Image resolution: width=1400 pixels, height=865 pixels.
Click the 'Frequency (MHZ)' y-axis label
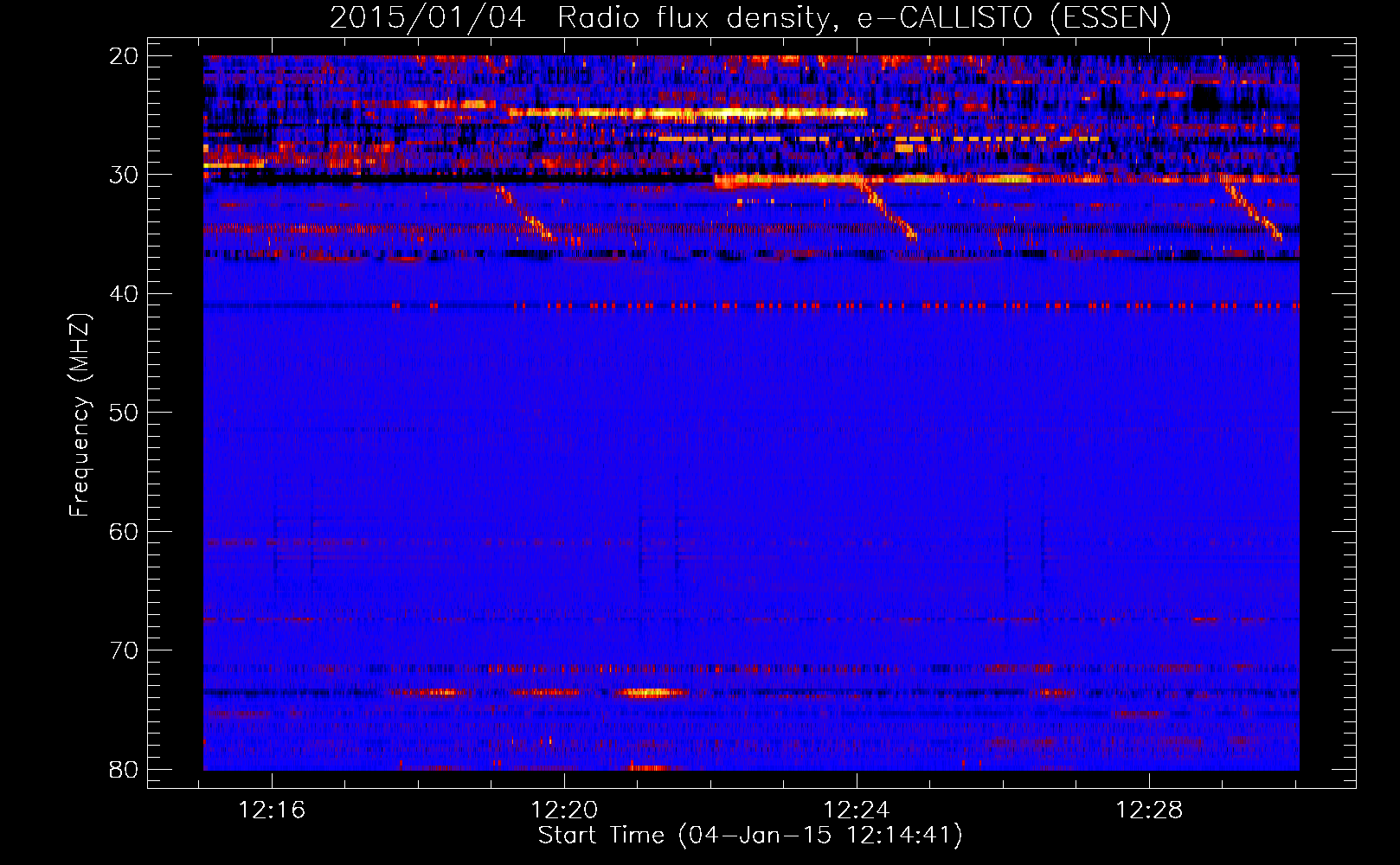80,414
